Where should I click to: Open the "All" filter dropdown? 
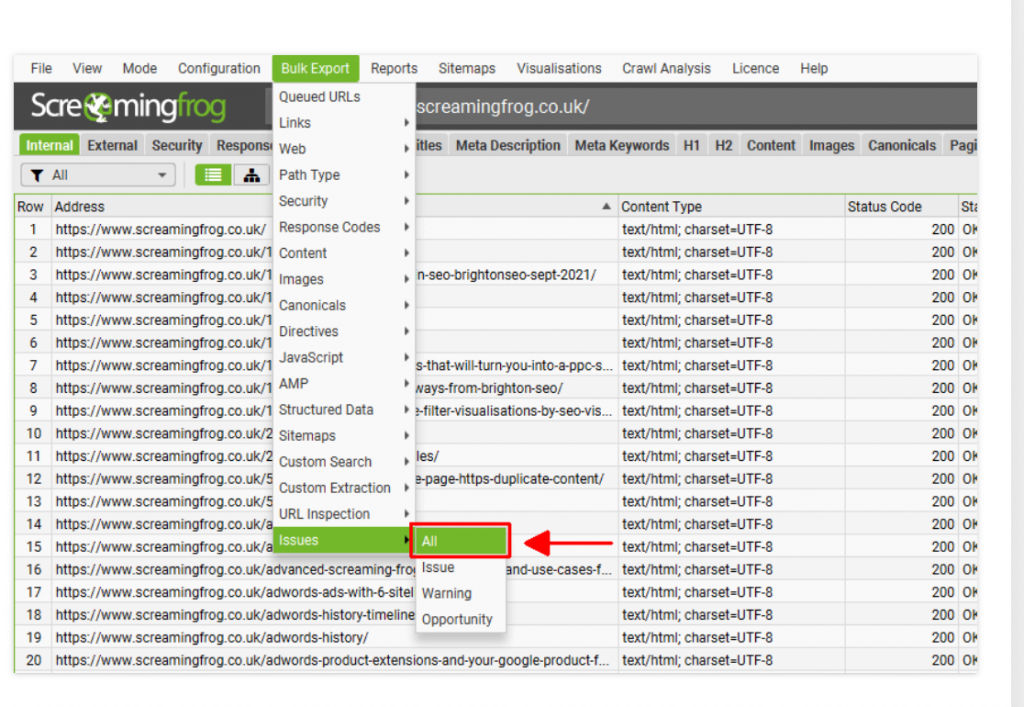tap(95, 174)
